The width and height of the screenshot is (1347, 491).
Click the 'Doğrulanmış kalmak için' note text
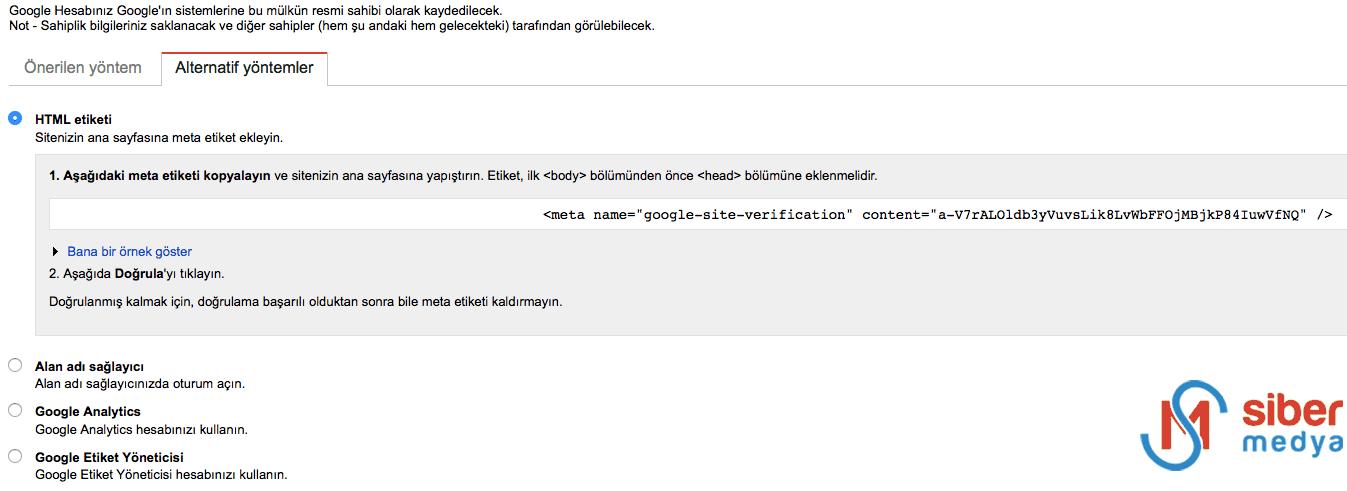point(306,300)
